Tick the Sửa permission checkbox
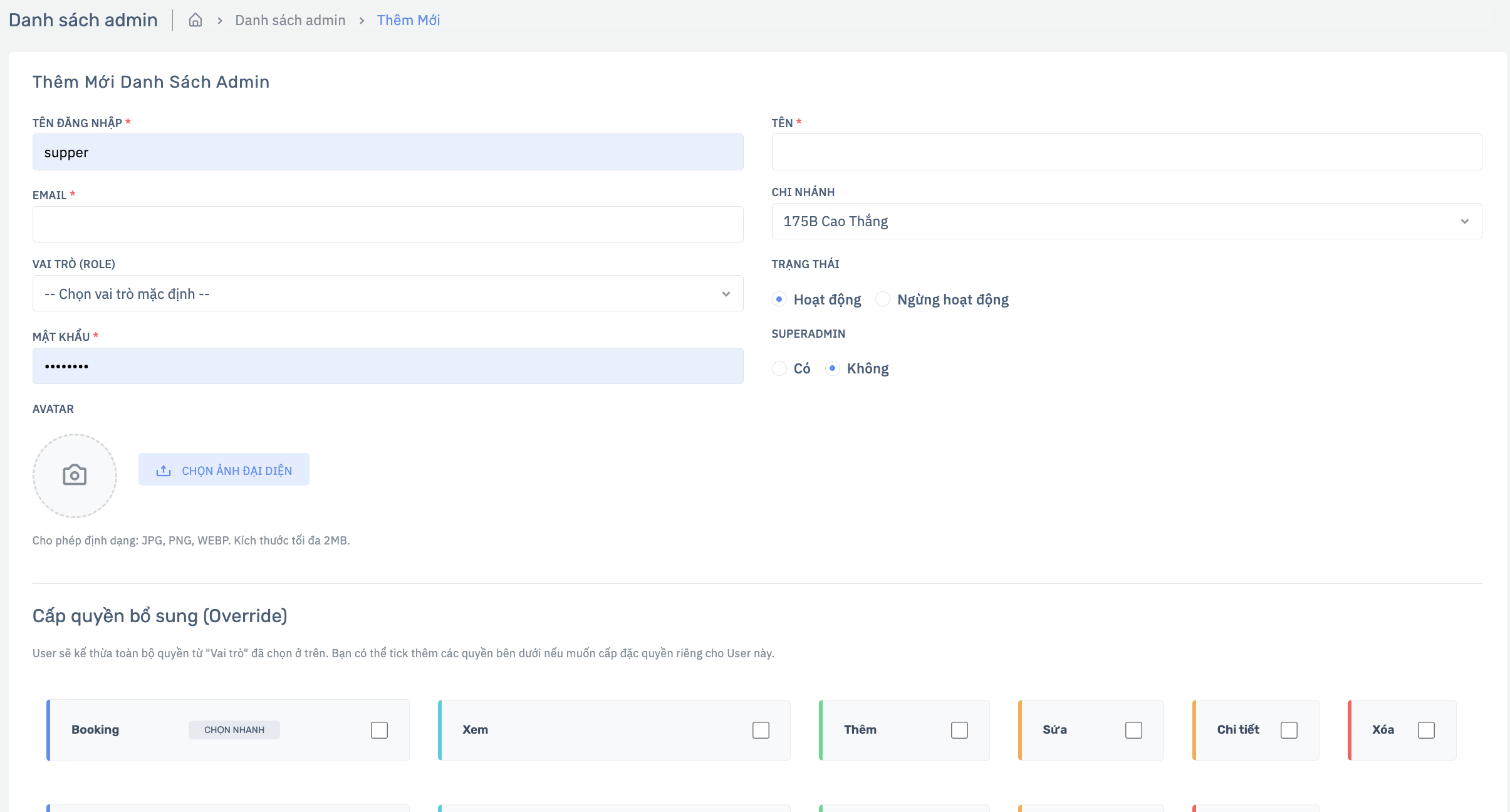The height and width of the screenshot is (812, 1510). [1133, 730]
